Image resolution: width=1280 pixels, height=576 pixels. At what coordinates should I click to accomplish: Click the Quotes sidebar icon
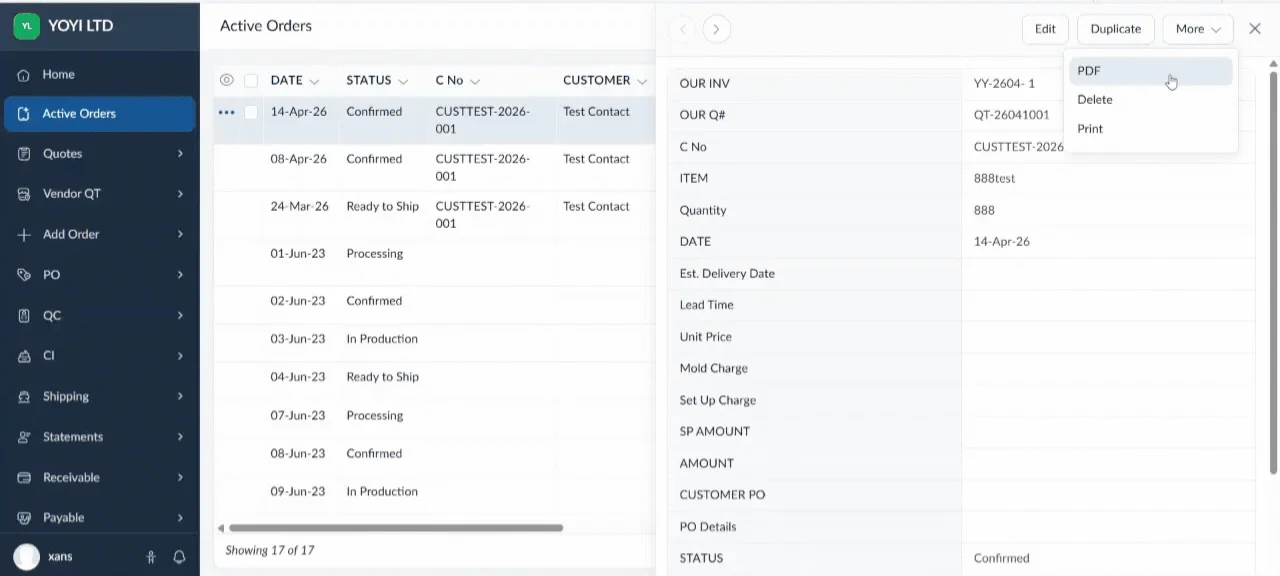24,154
